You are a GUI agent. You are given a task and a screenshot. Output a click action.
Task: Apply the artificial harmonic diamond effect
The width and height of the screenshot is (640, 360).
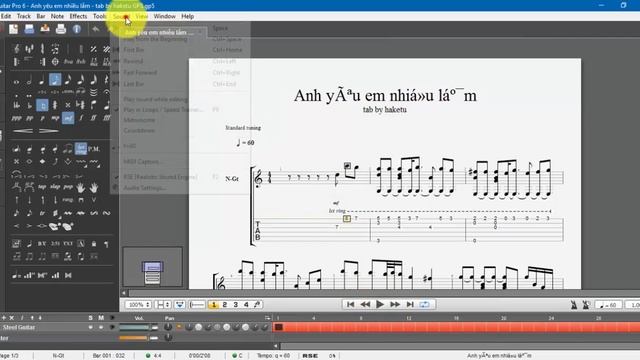42,162
